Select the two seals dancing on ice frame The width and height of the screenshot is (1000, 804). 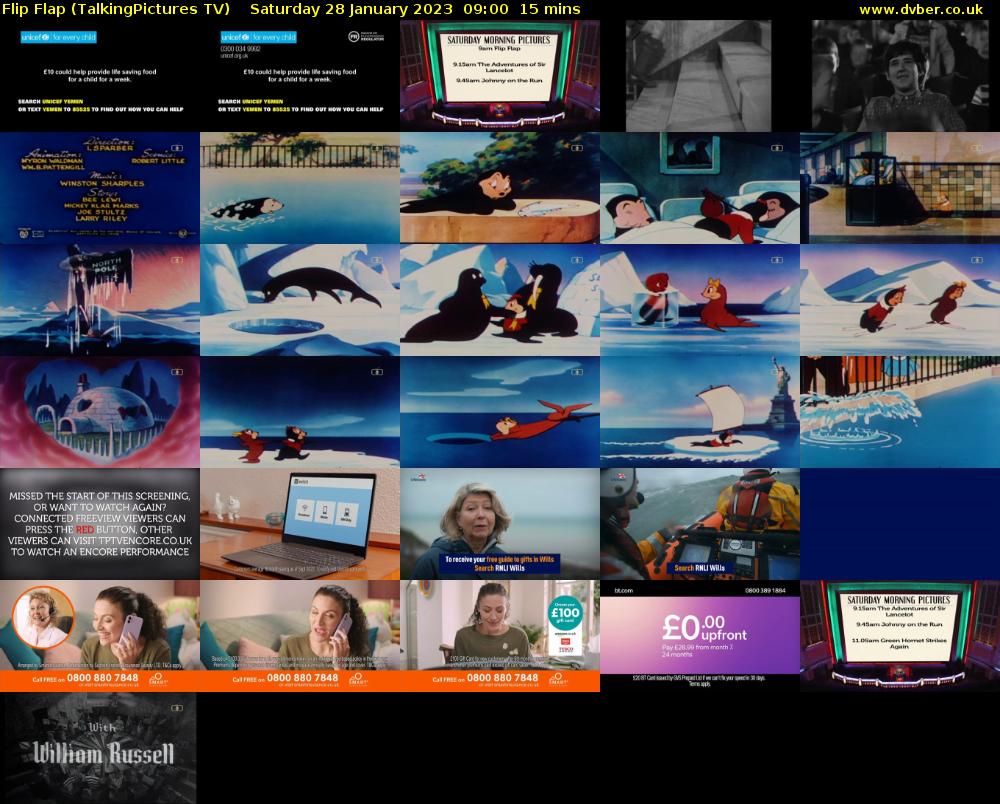point(300,412)
